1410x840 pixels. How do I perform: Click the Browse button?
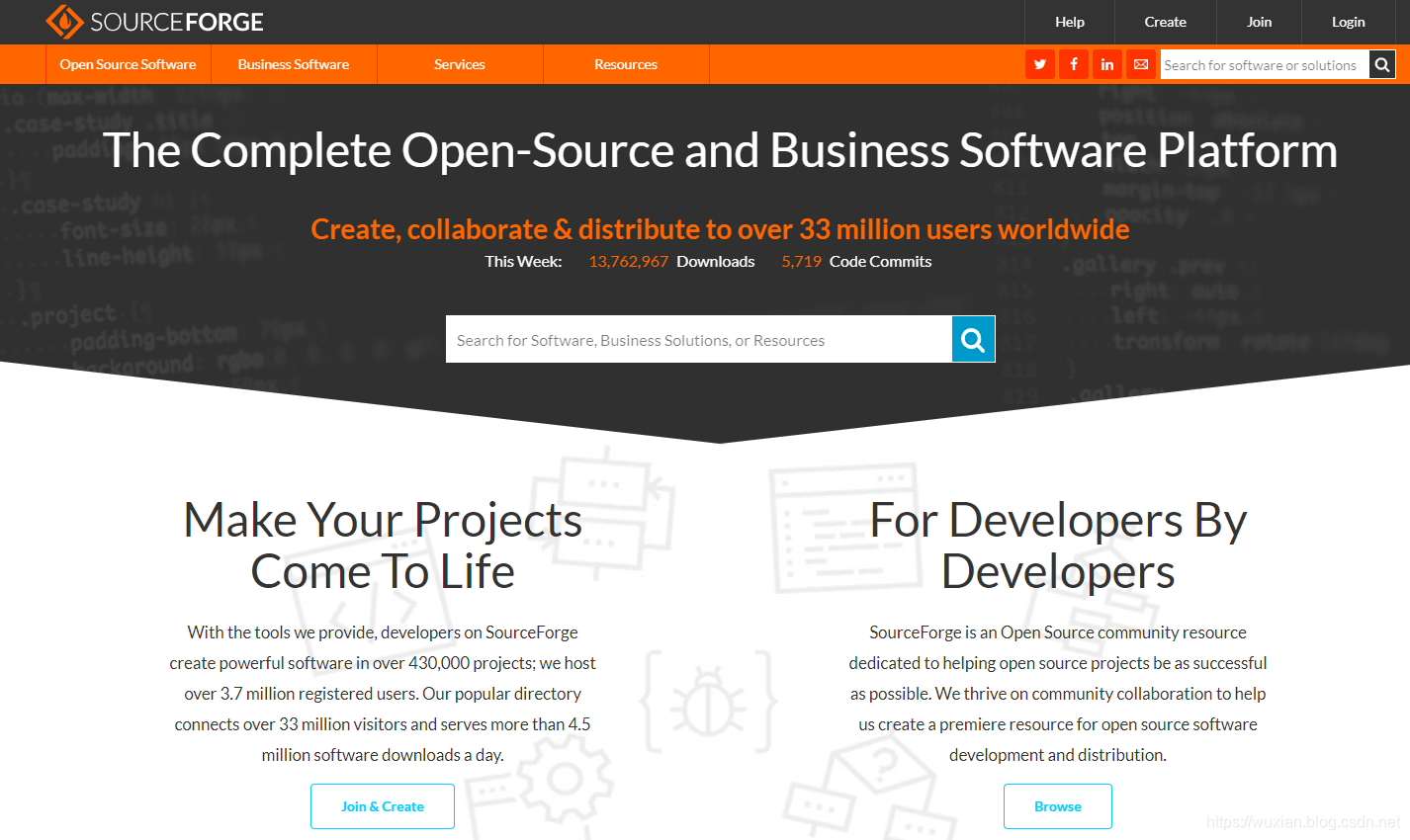(x=1058, y=806)
